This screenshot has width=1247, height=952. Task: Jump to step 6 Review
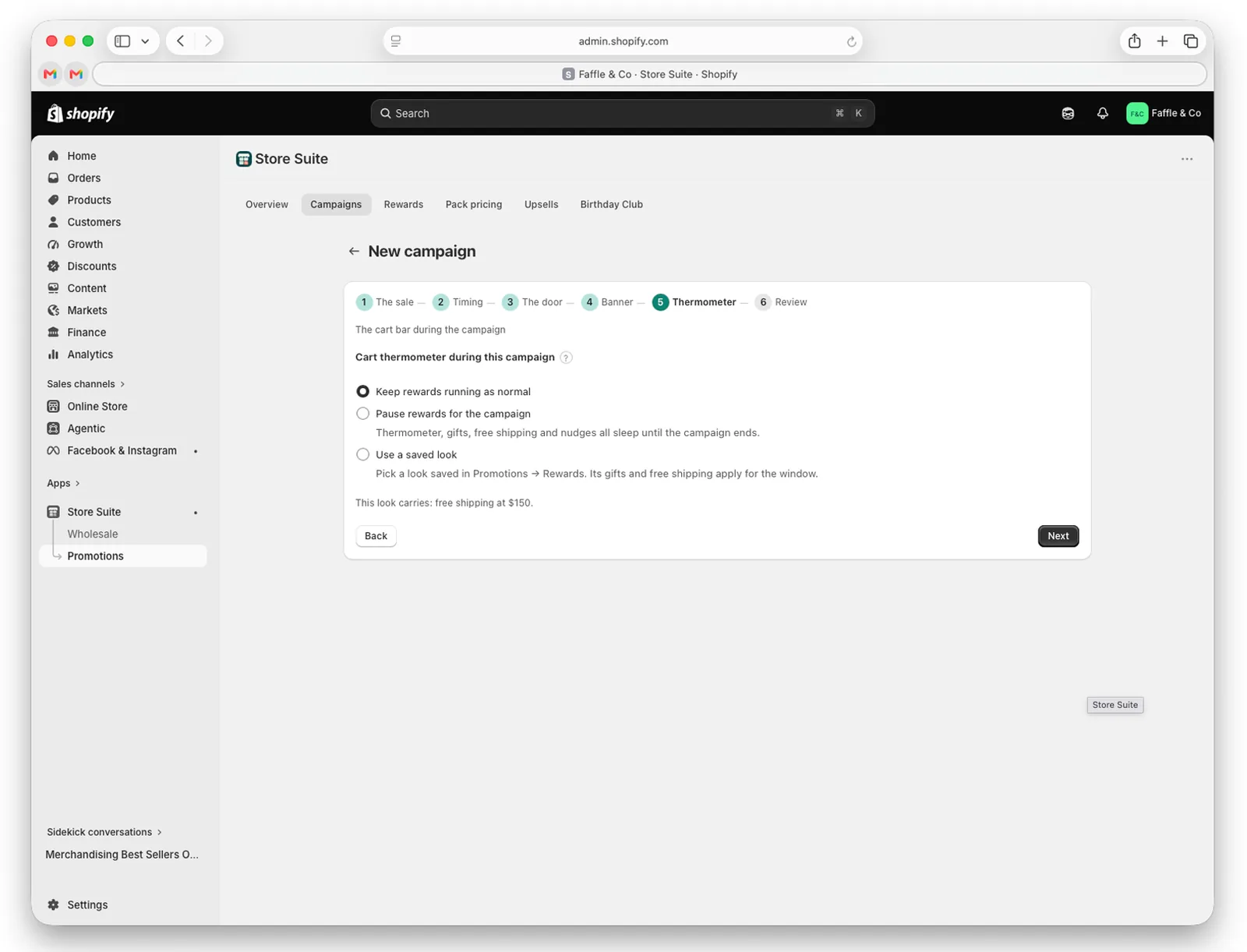(782, 302)
